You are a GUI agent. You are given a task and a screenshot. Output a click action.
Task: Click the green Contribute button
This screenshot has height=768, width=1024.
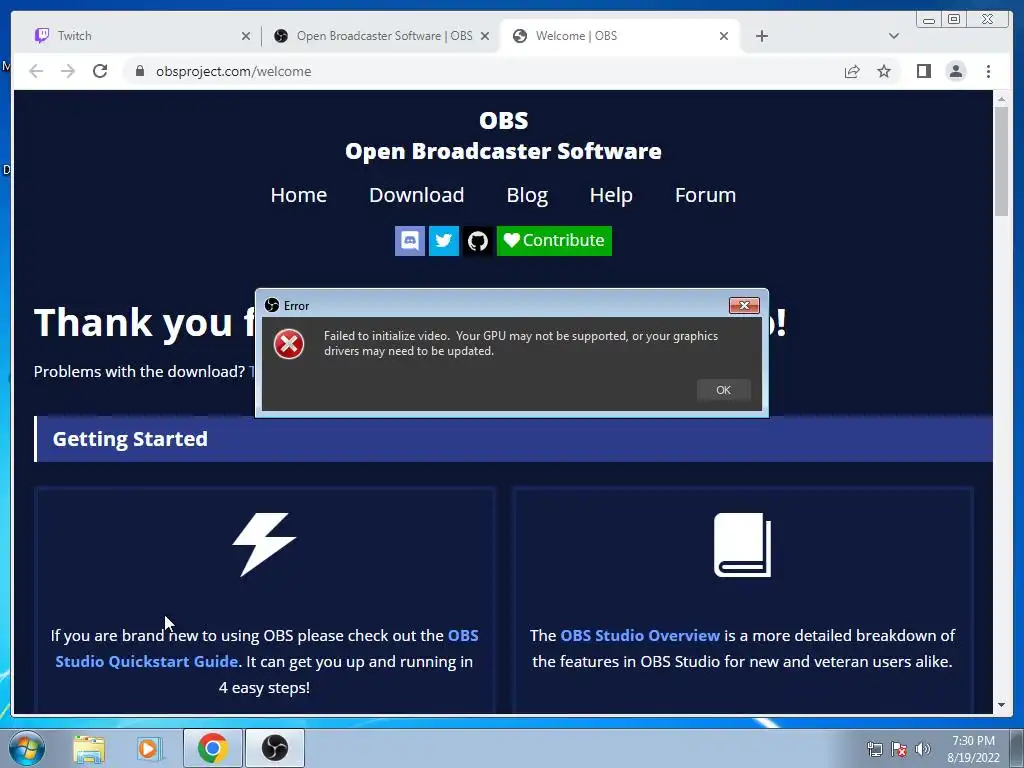click(x=554, y=241)
